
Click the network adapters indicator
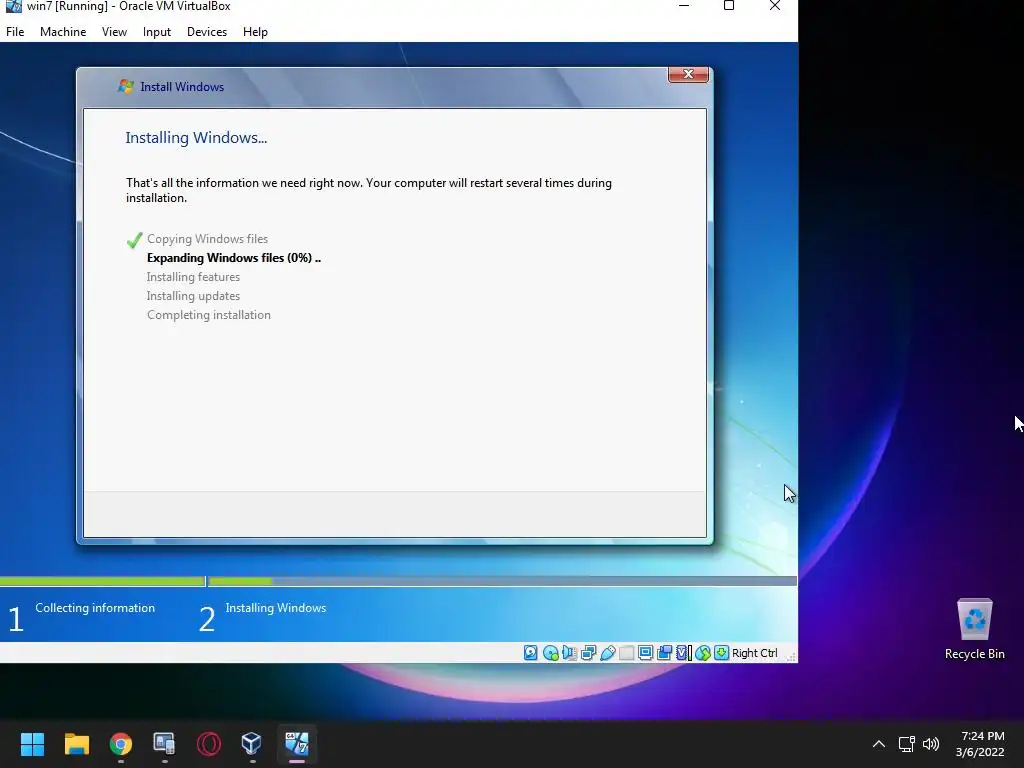point(588,652)
